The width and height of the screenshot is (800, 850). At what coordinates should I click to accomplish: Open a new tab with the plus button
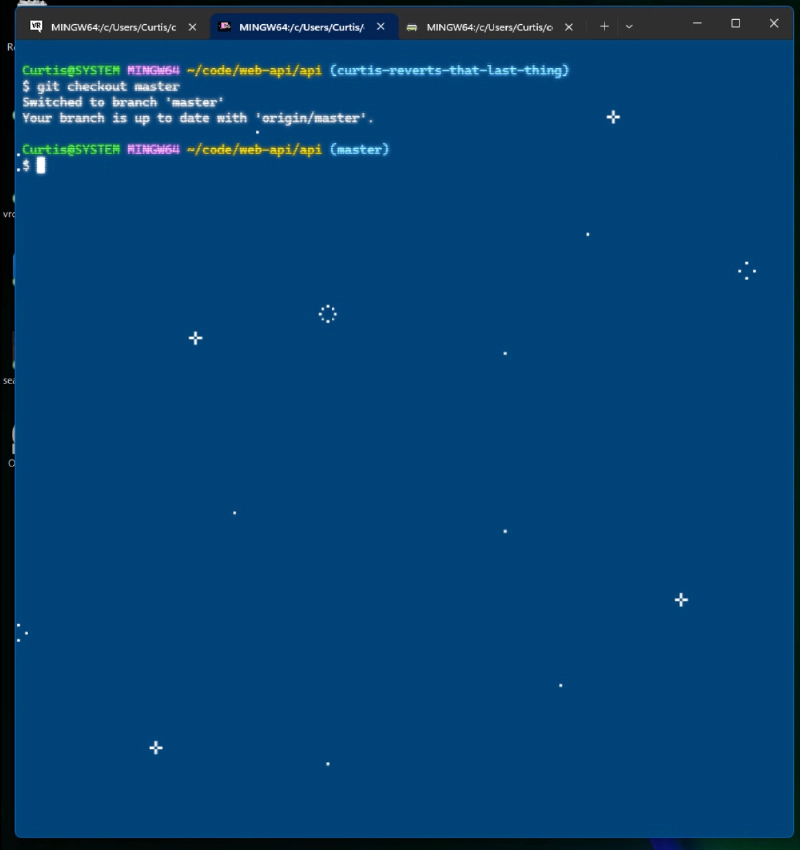click(x=604, y=26)
